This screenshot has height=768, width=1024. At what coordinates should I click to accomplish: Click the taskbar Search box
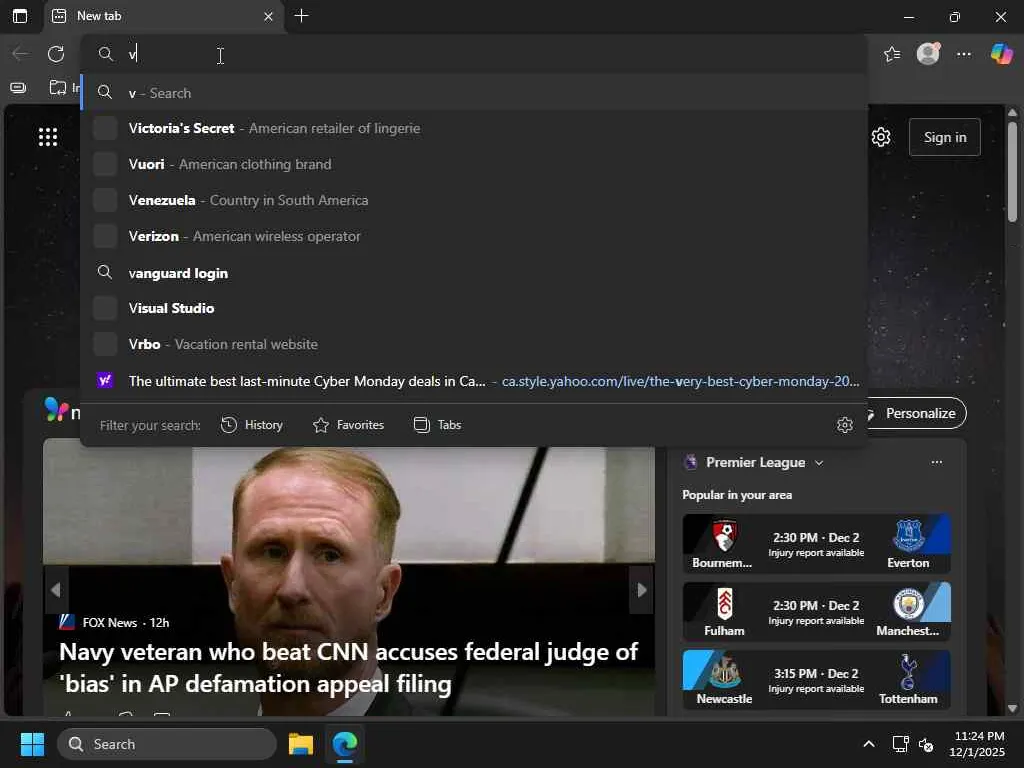[x=167, y=744]
